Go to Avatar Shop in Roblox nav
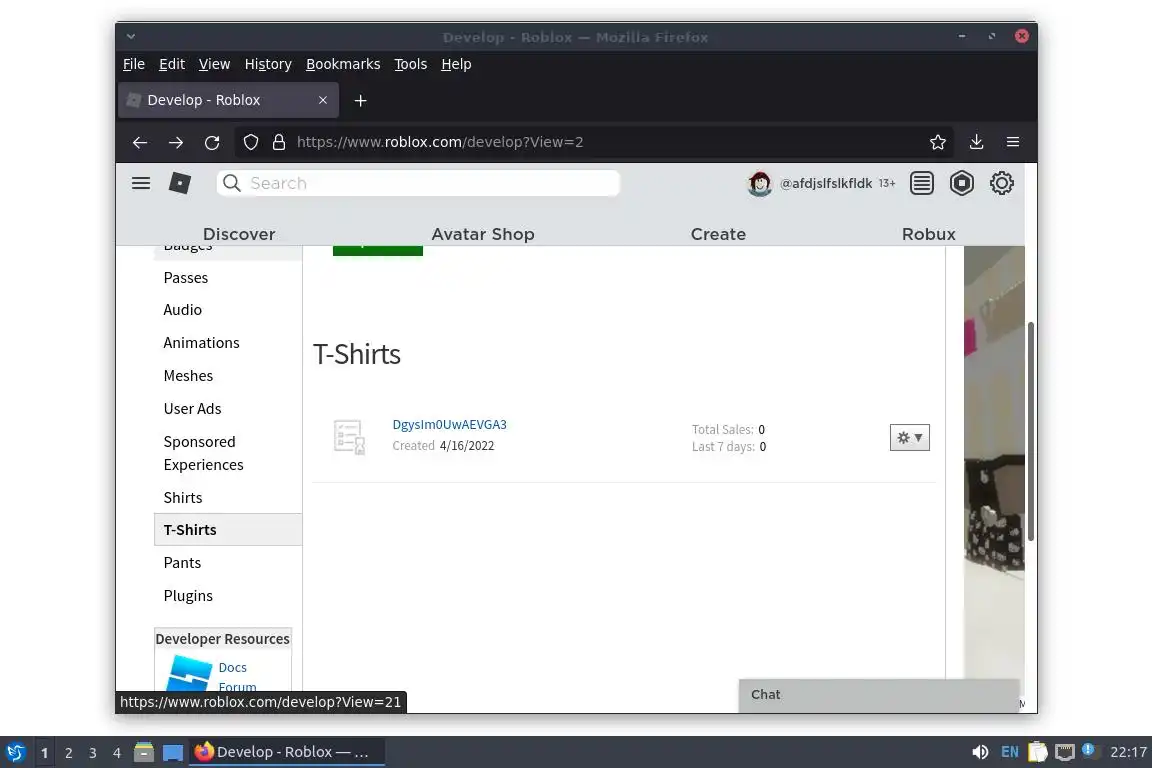The image size is (1152, 768). 483,234
